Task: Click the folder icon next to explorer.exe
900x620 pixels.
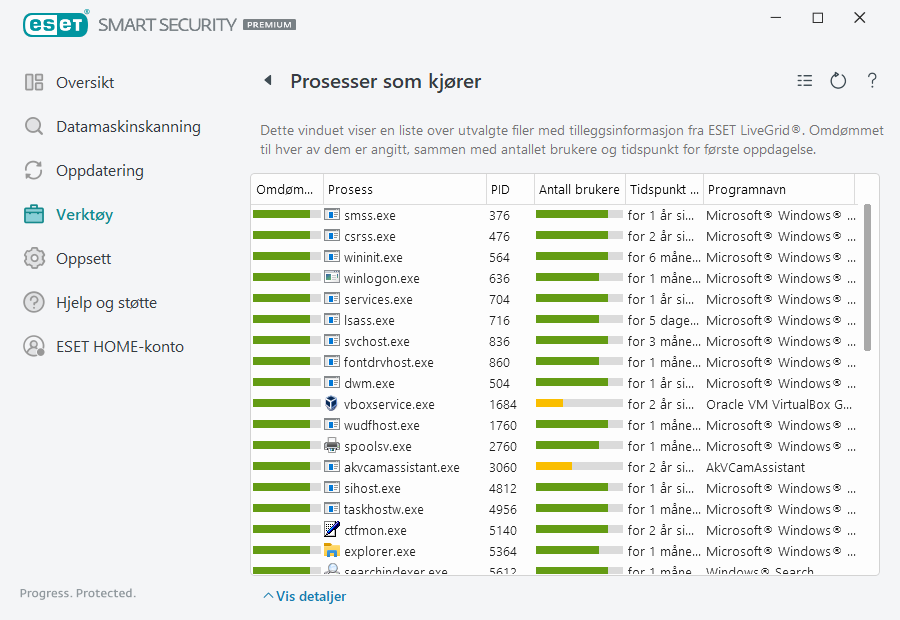Action: (332, 551)
